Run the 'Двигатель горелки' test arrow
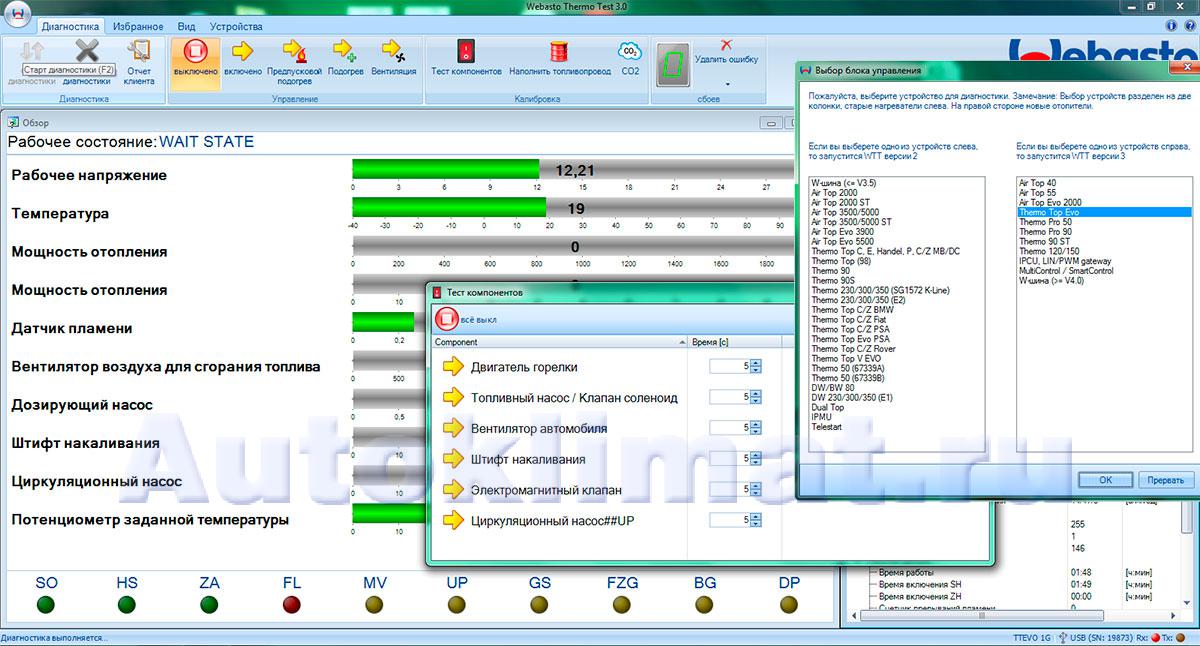The height and width of the screenshot is (646, 1200). (x=454, y=367)
